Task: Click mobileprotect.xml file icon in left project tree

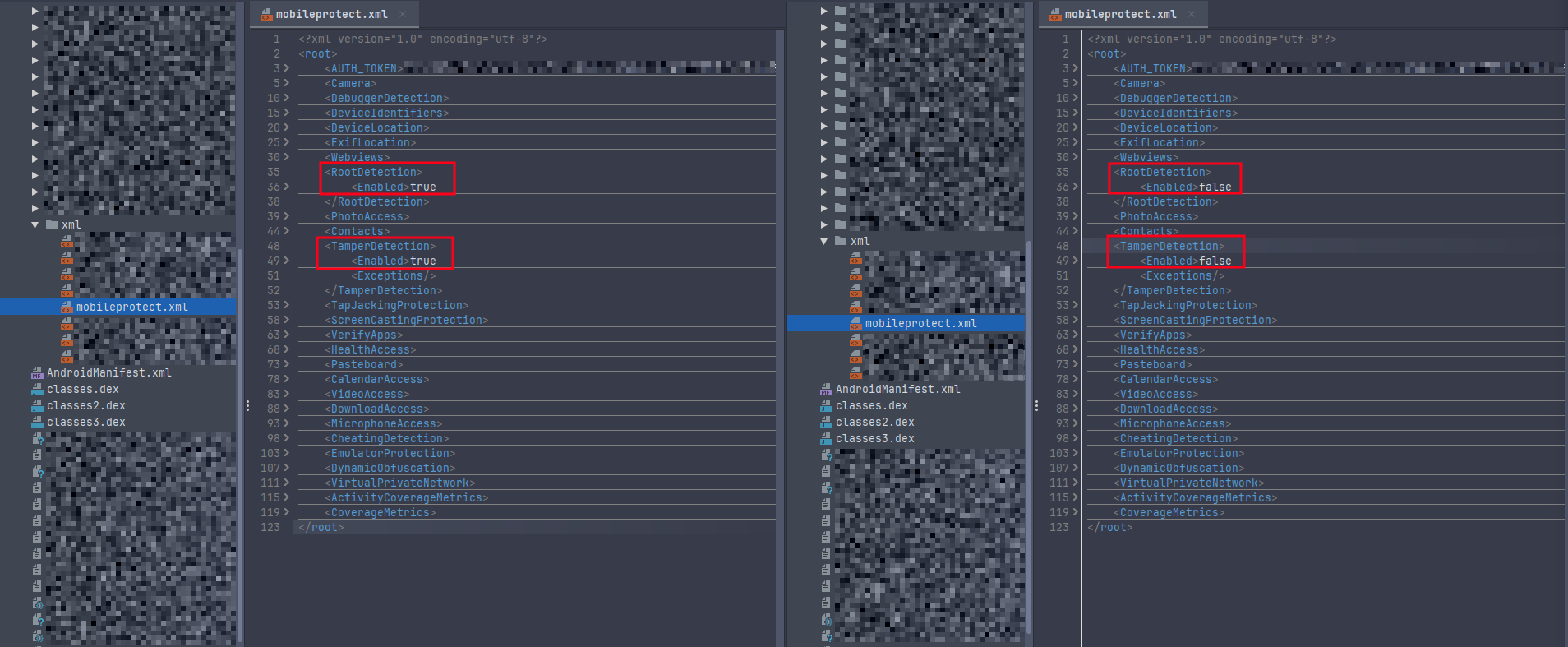Action: coord(67,307)
